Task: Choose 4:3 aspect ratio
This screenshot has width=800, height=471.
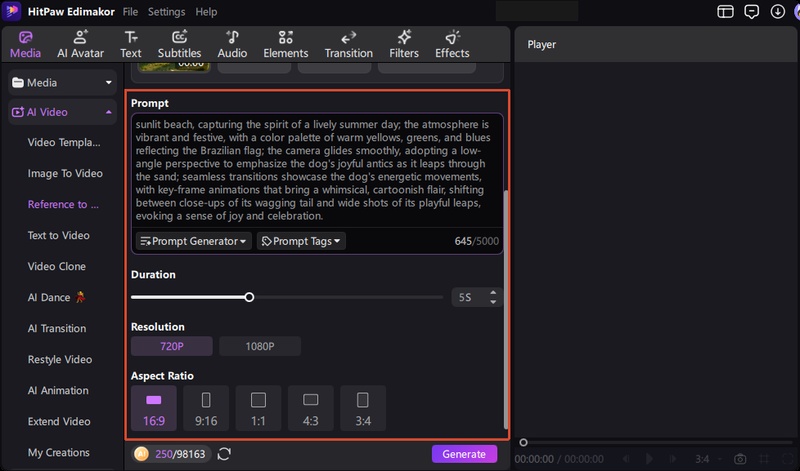Action: (x=311, y=408)
